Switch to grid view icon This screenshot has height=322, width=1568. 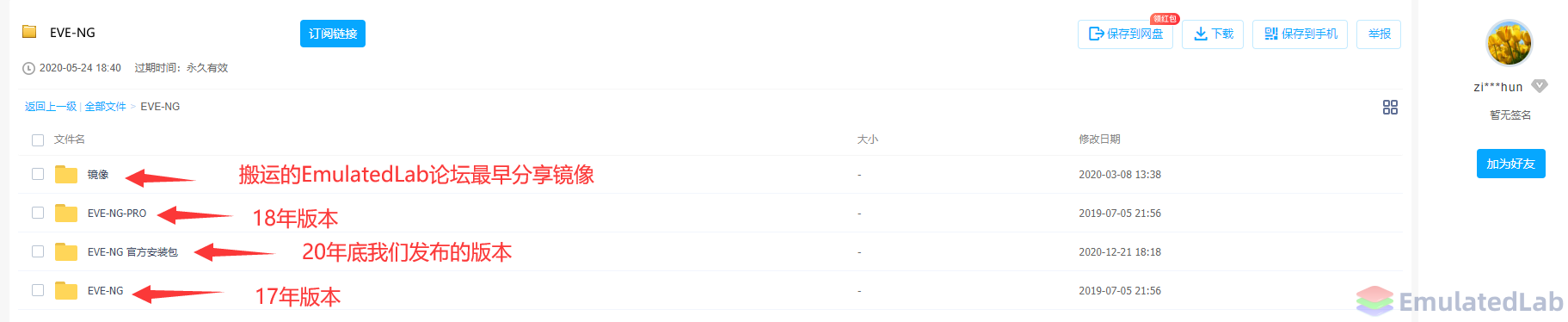(1390, 107)
